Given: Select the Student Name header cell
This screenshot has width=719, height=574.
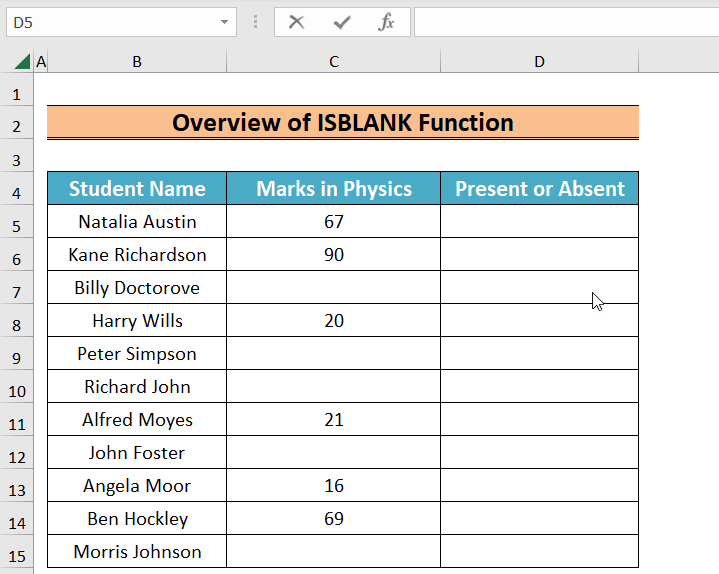Looking at the screenshot, I should (x=137, y=189).
